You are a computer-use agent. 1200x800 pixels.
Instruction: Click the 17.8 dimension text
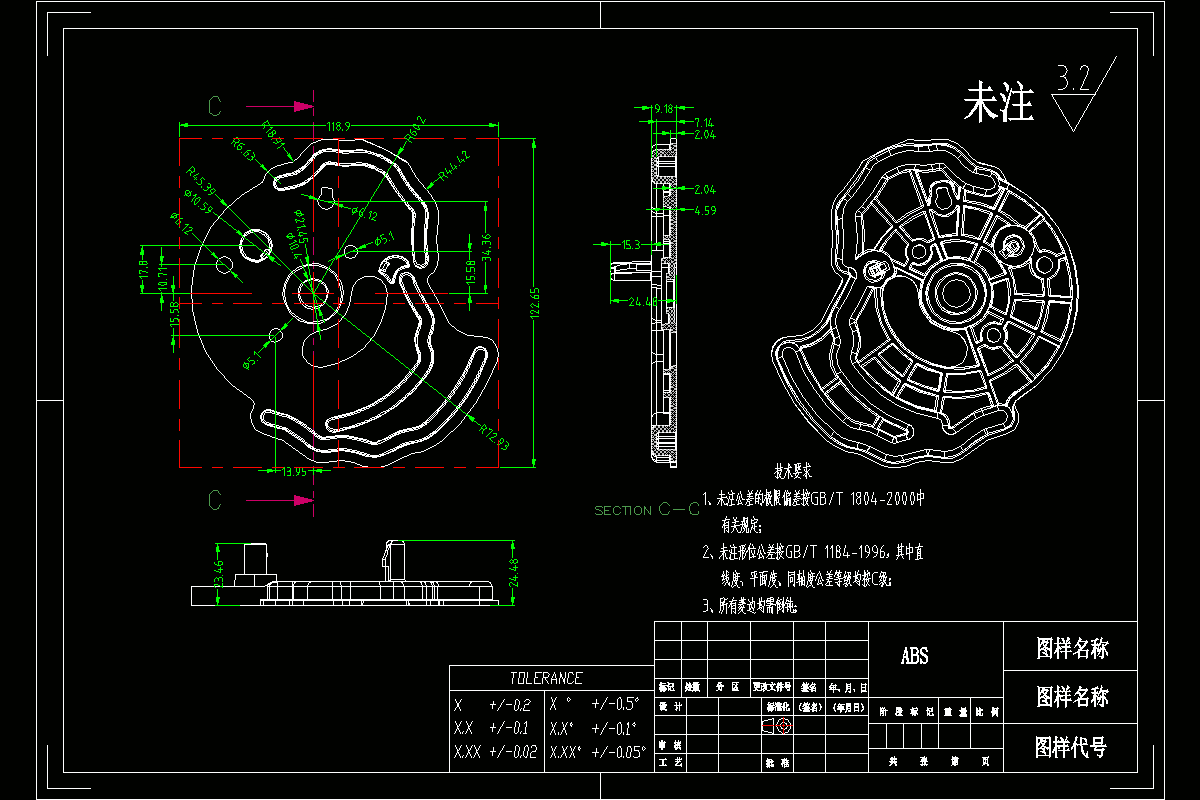143,268
